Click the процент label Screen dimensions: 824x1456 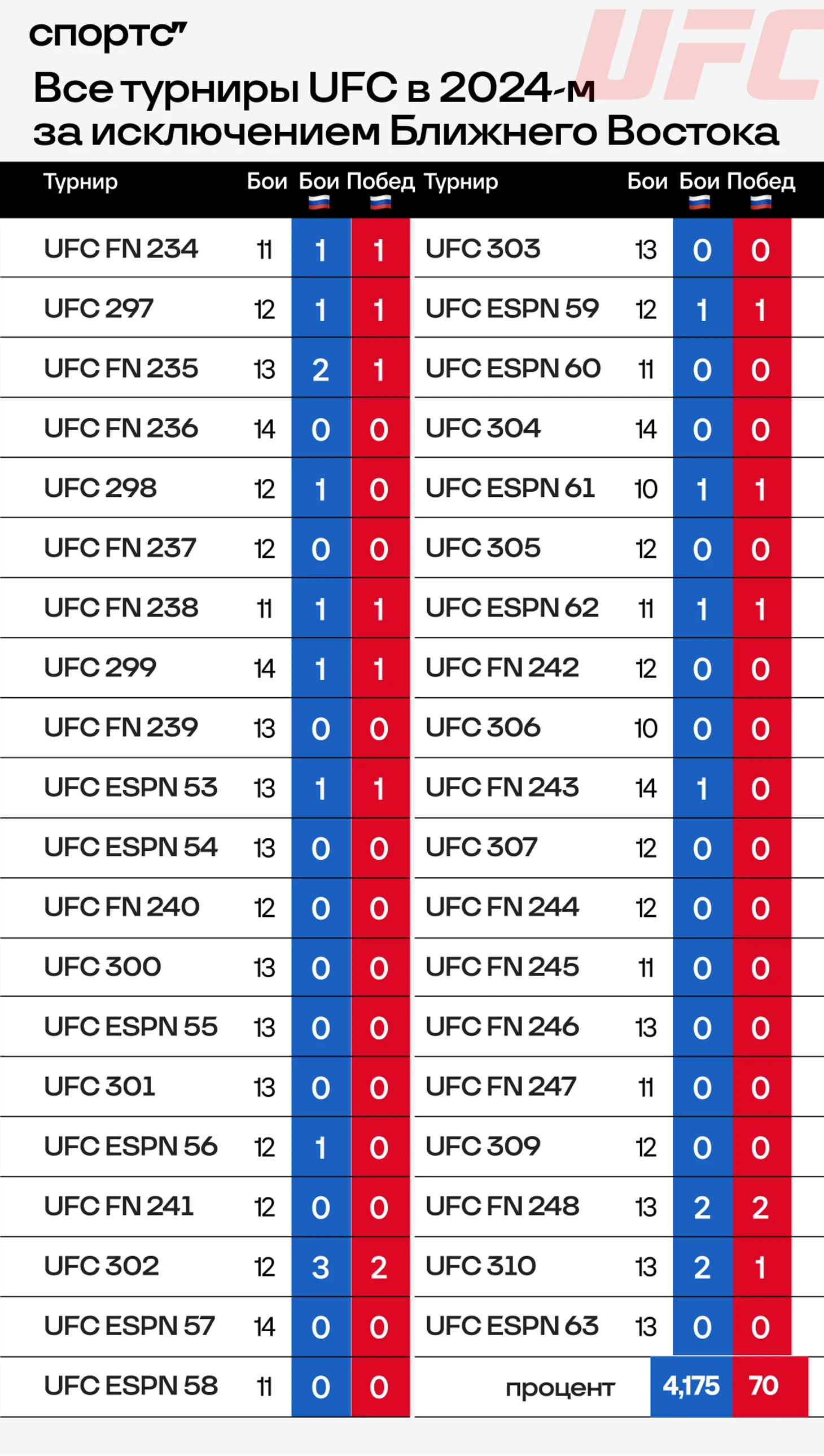click(x=560, y=1387)
